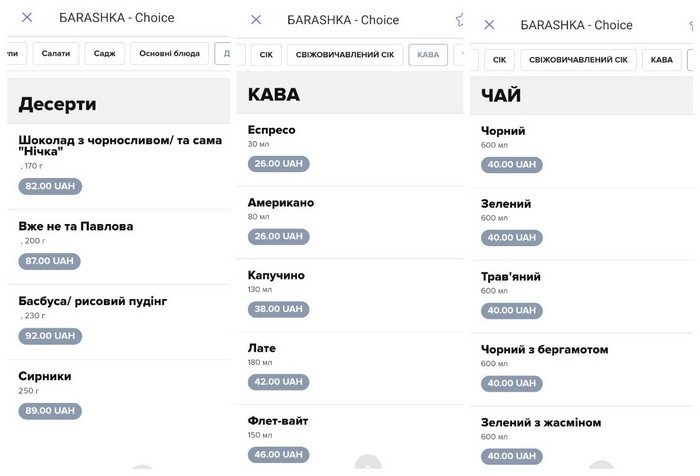Select the Основні блюда tab

pyautogui.click(x=169, y=53)
